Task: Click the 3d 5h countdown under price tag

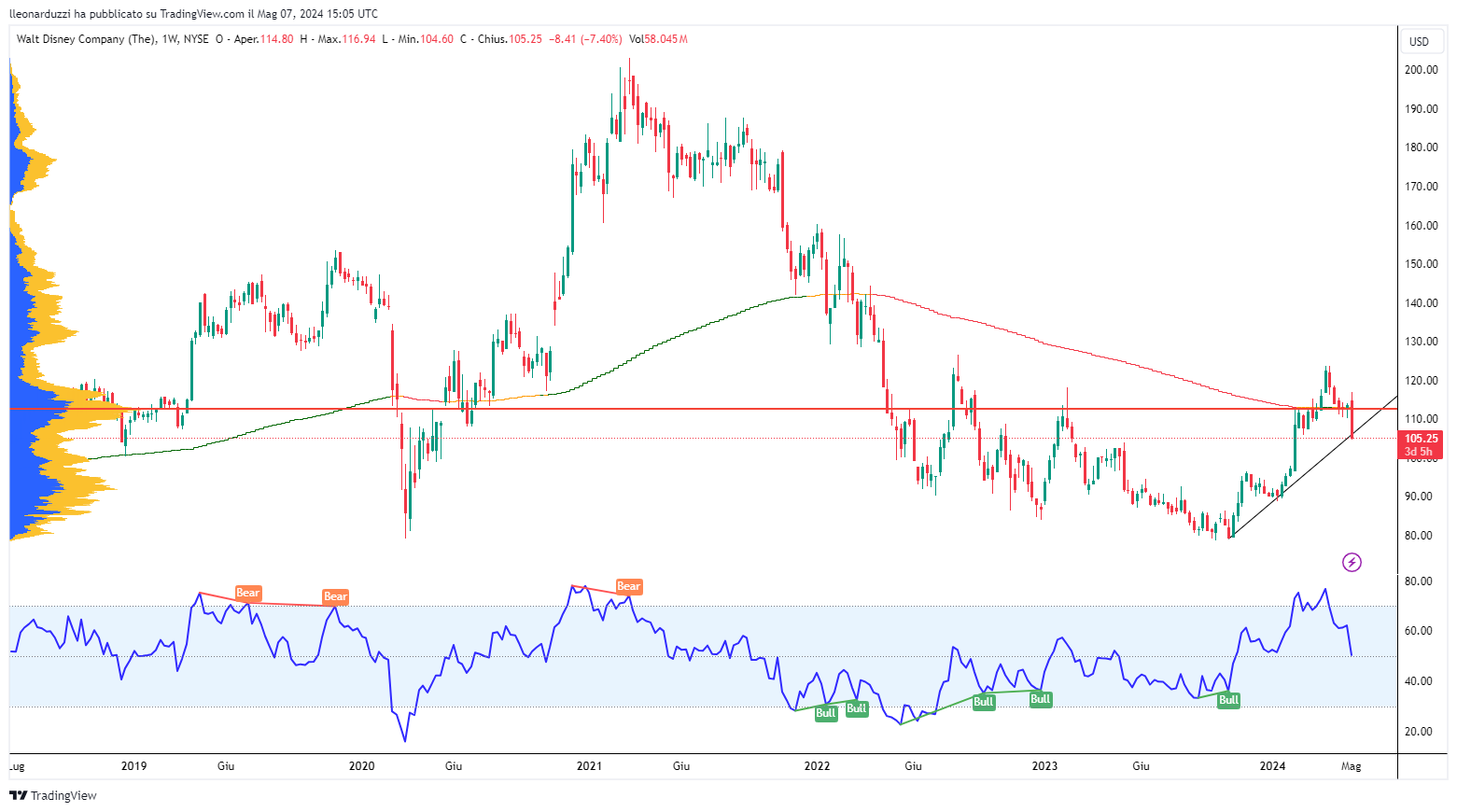Action: pyautogui.click(x=1418, y=452)
